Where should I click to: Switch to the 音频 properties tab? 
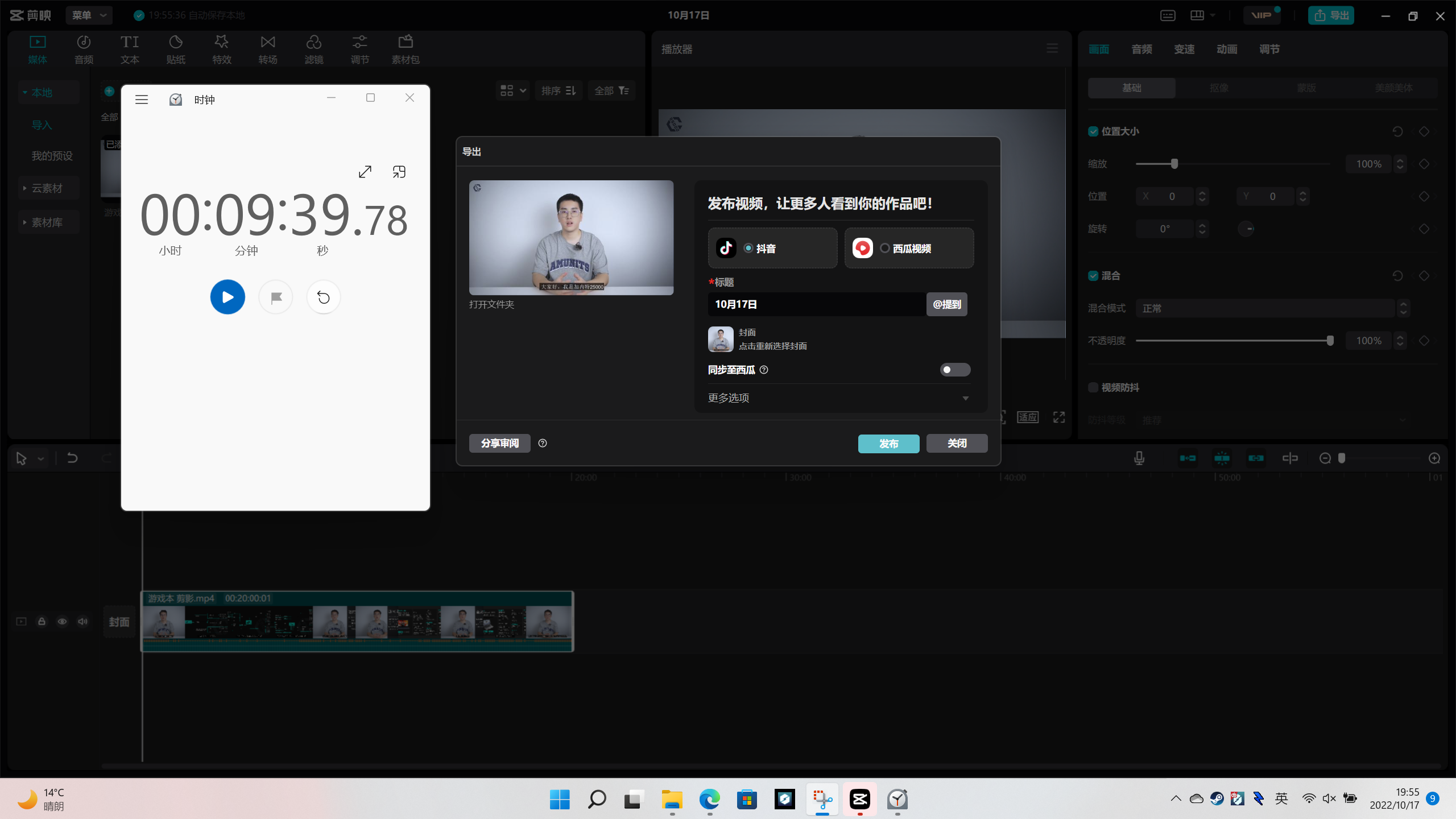tap(1141, 49)
